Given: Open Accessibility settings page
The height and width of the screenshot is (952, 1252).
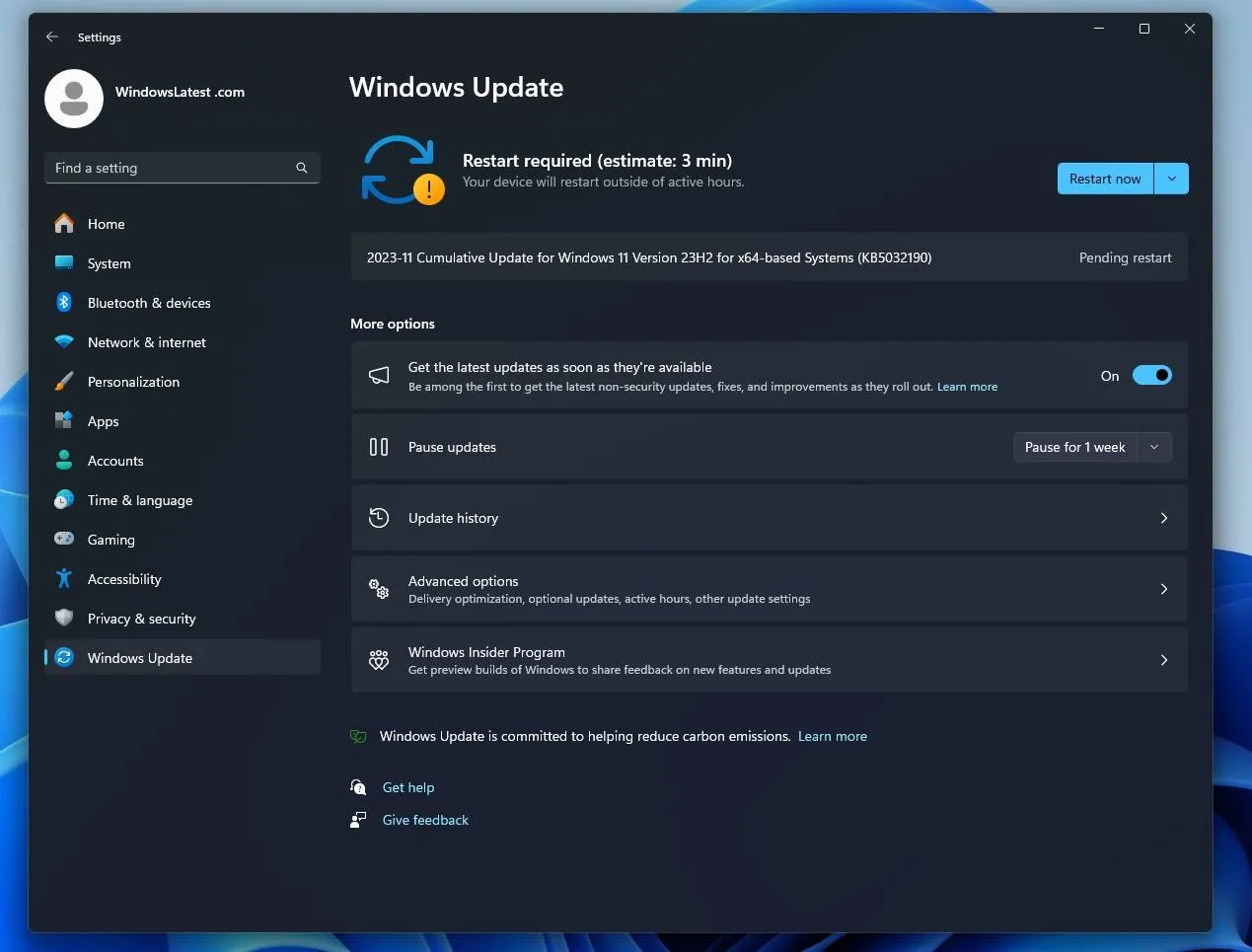Looking at the screenshot, I should (x=183, y=579).
